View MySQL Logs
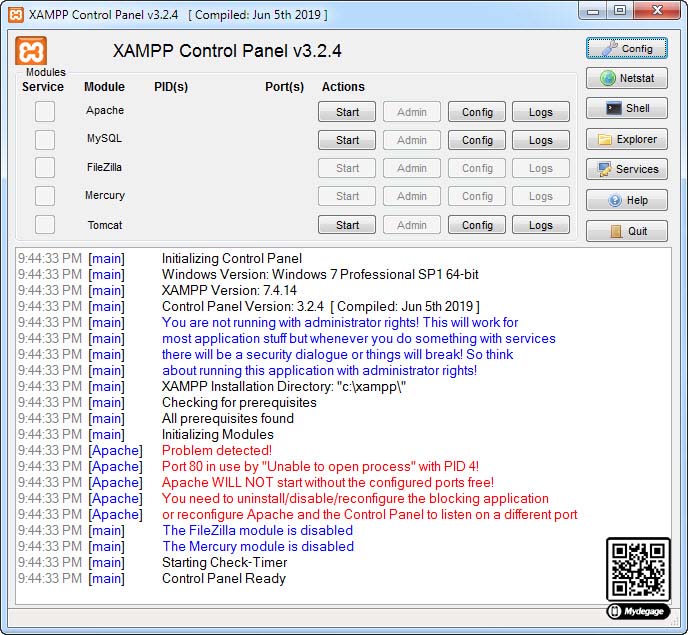 pyautogui.click(x=541, y=140)
